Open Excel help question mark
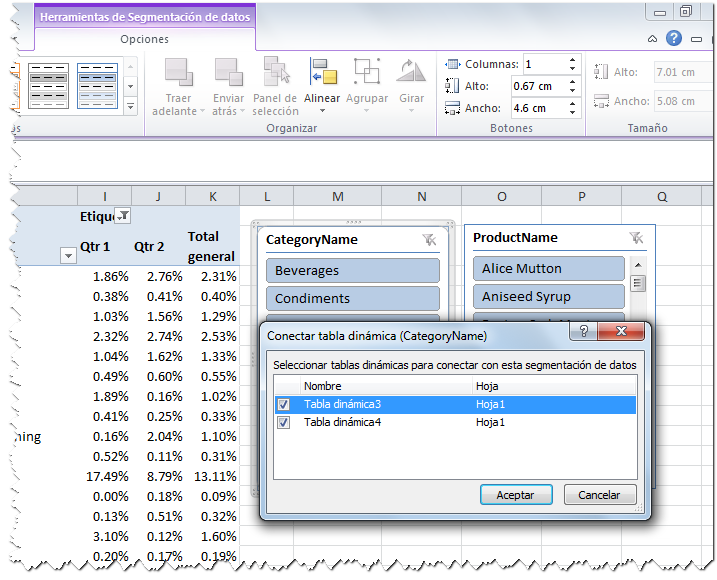Viewport: 717px width, 580px height. click(x=674, y=38)
